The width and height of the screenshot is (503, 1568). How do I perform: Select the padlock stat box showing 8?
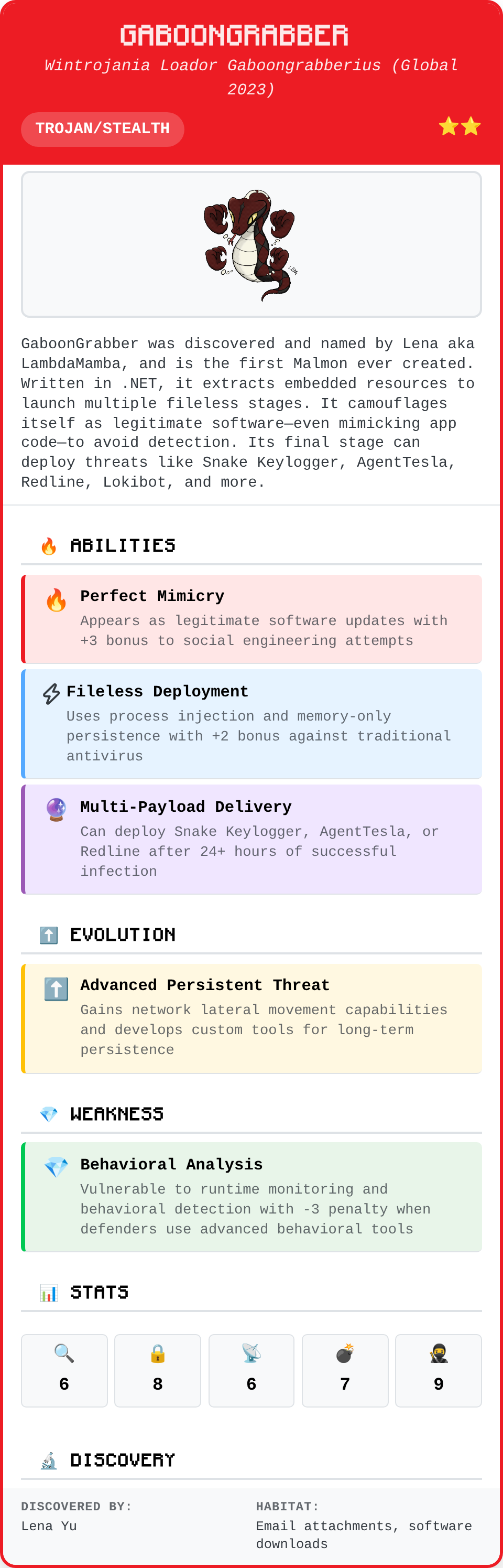click(158, 1370)
